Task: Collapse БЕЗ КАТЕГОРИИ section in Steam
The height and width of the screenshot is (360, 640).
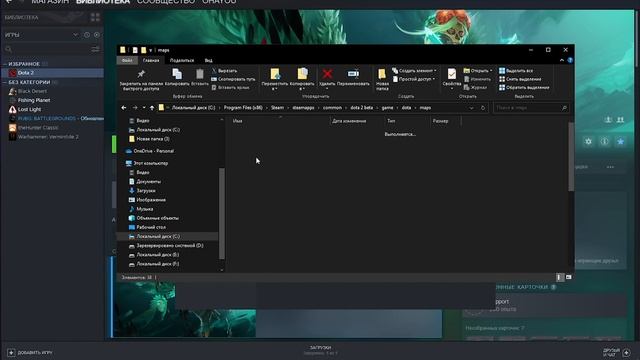Action: point(5,82)
